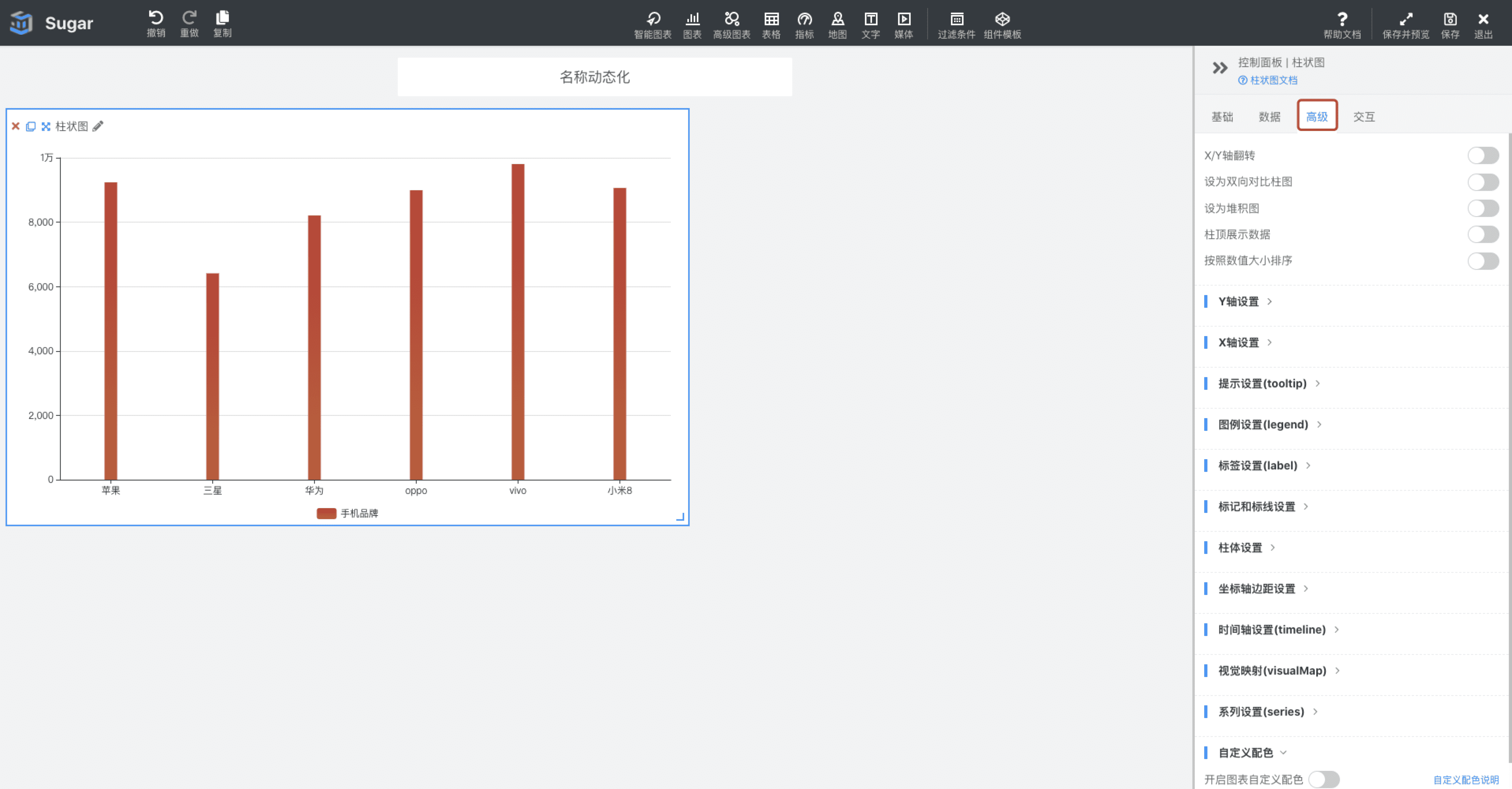This screenshot has height=789, width=1512.
Task: Expand X轴设置 section
Action: point(1244,343)
